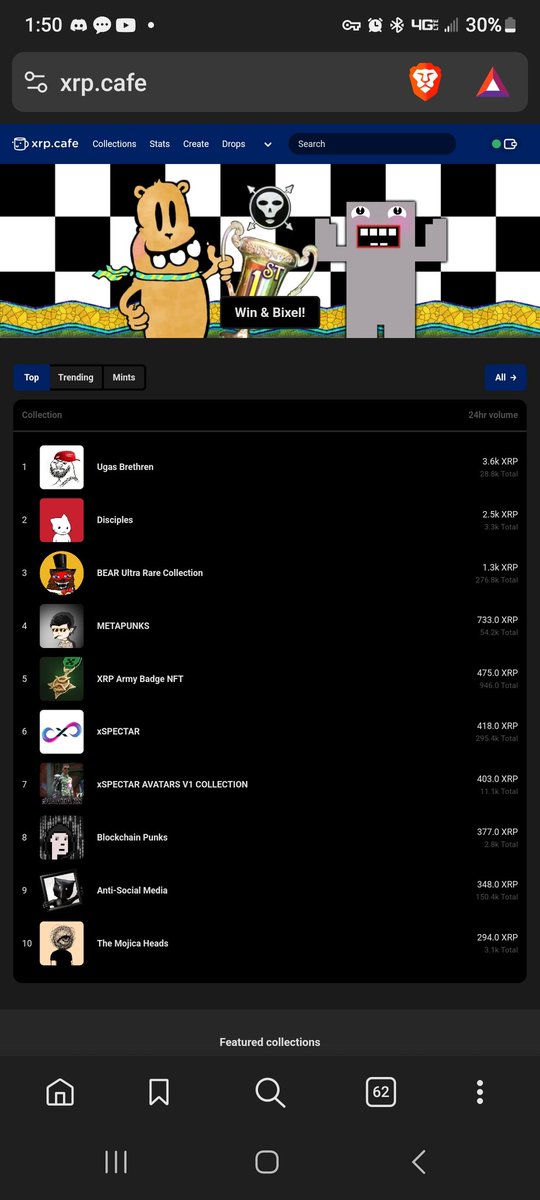Open the Bookmarks icon in bottom bar

(x=158, y=1092)
